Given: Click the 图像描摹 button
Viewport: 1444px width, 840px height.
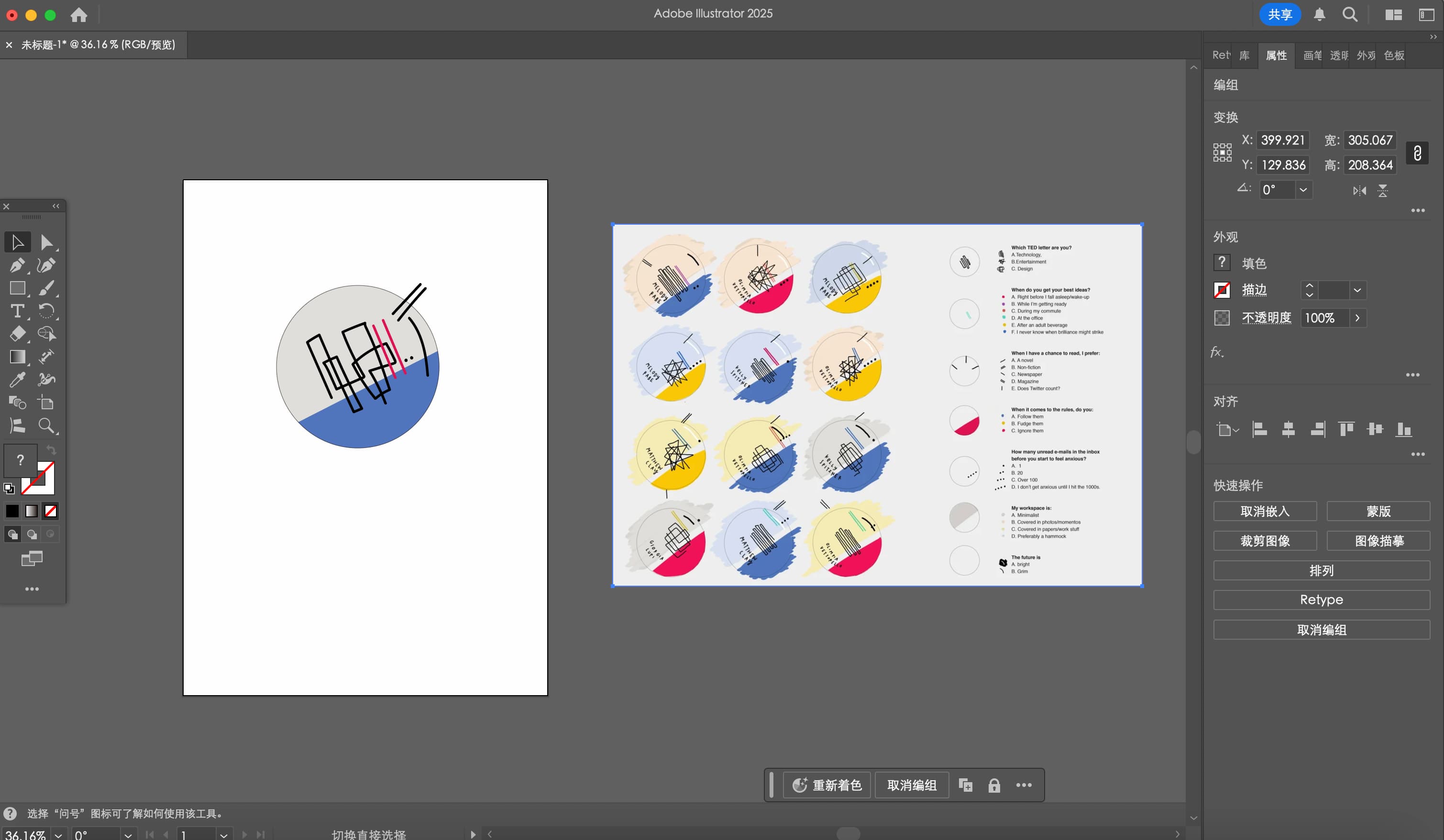Looking at the screenshot, I should tap(1378, 541).
